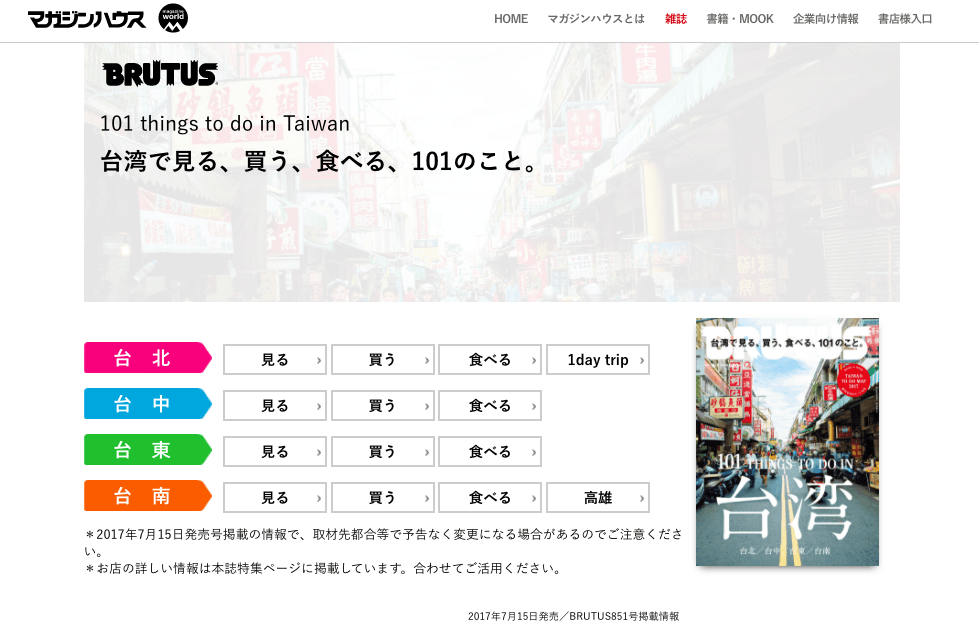The image size is (979, 642).
Task: Open 企業向け情報 page
Action: coord(825,19)
